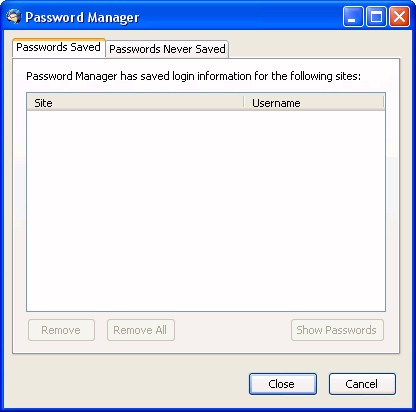Click the Remove button
Viewport: 416px width, 412px height.
[x=61, y=330]
